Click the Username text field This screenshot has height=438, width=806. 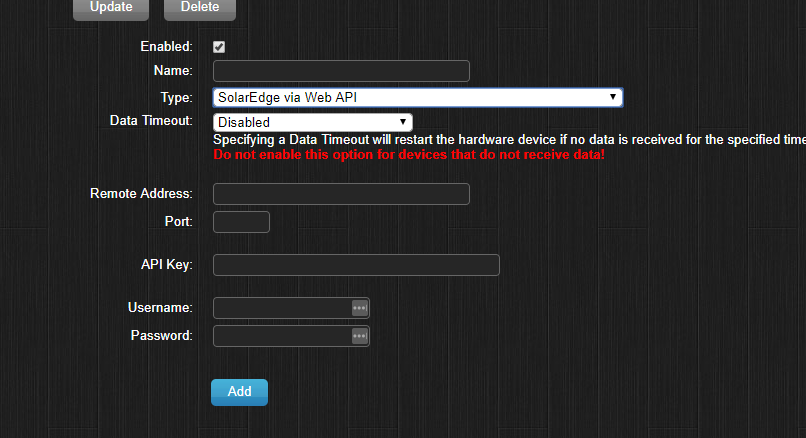(291, 308)
